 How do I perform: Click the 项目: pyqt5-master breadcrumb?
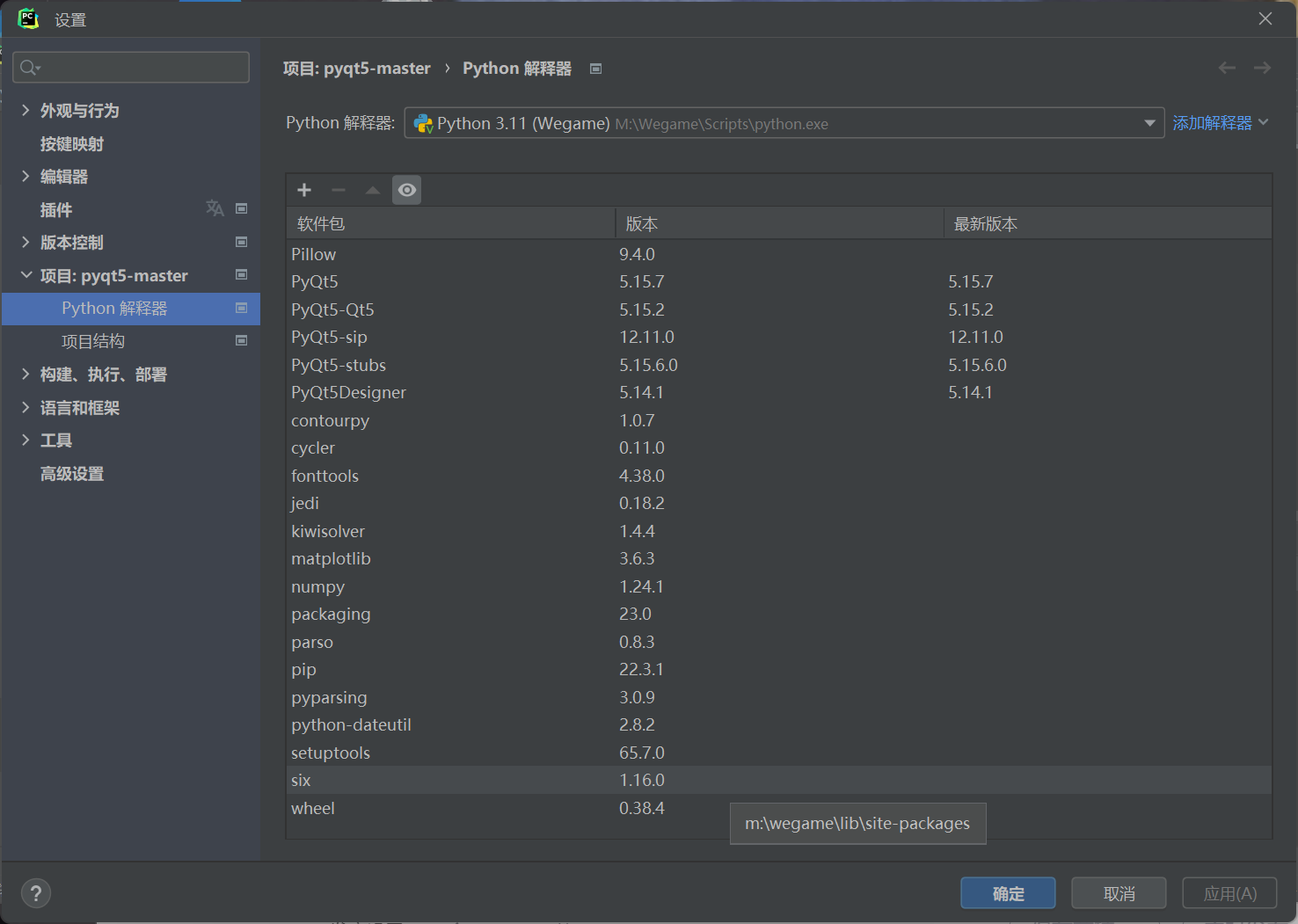[x=357, y=68]
